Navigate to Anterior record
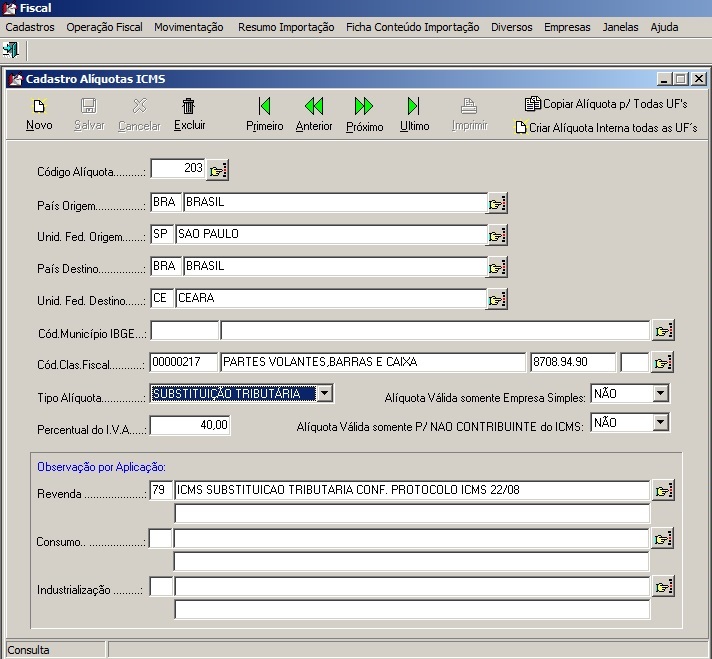Image resolution: width=712 pixels, height=659 pixels. coord(314,106)
